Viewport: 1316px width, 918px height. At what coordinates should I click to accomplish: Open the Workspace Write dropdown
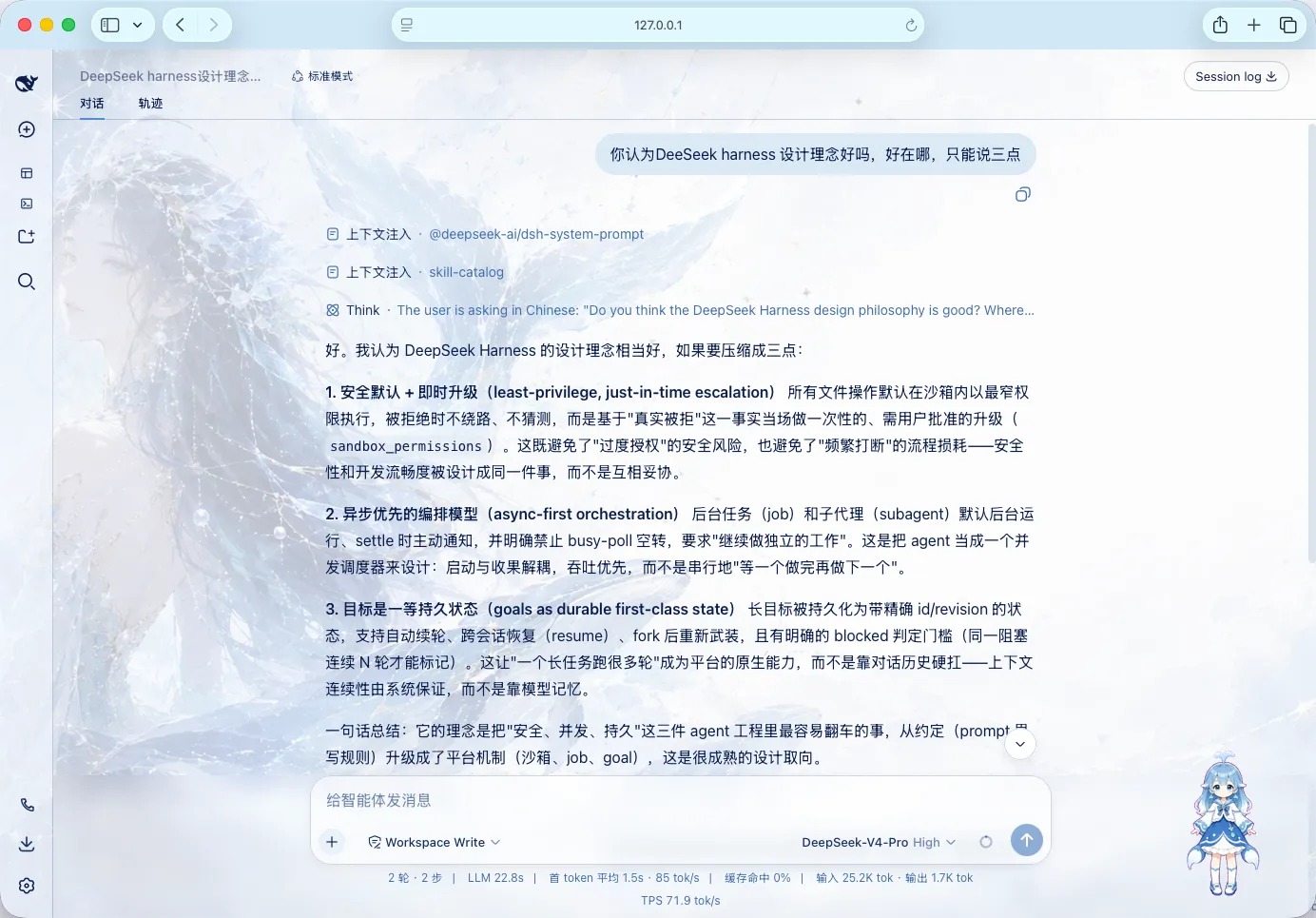[435, 842]
